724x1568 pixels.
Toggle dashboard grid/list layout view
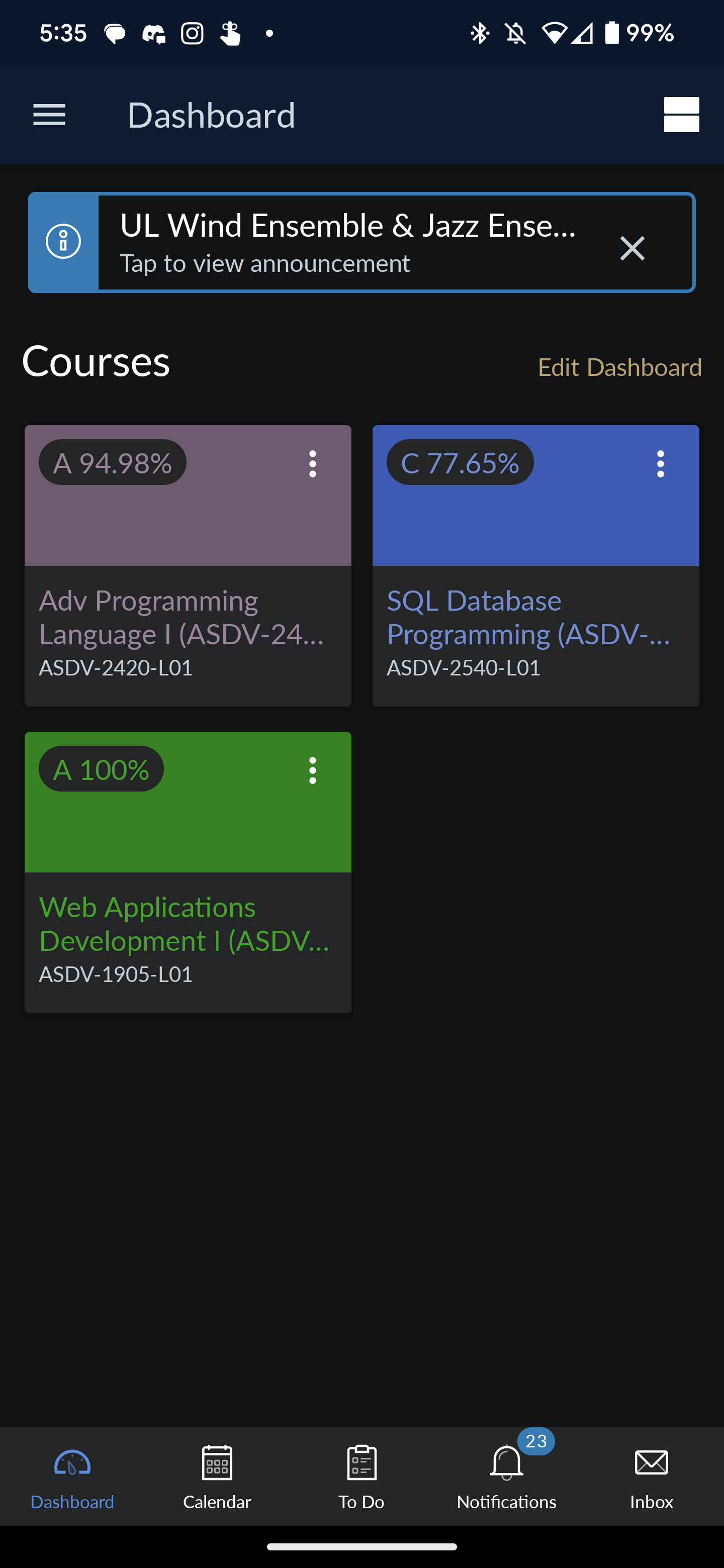coord(681,115)
